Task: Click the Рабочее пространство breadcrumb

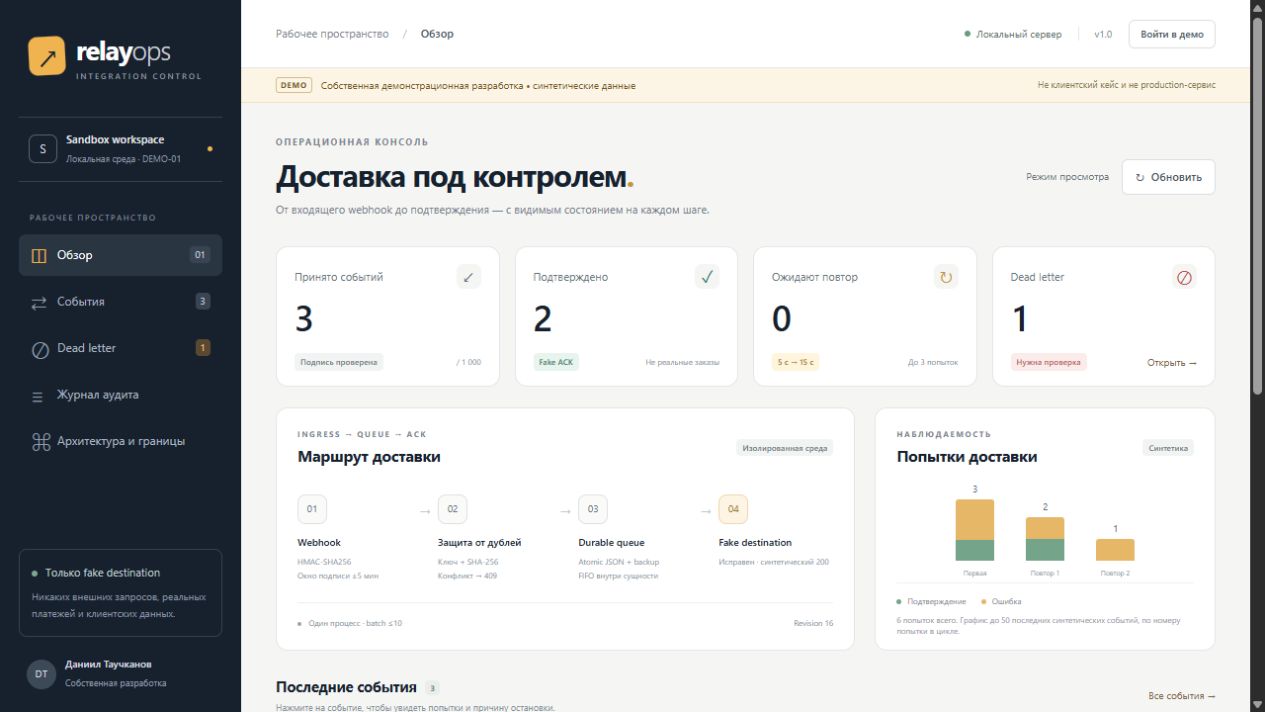Action: coord(332,34)
